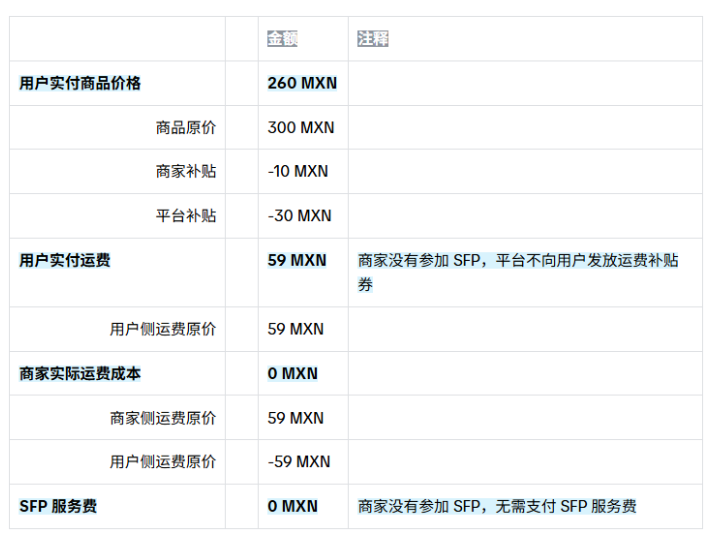Click the 300 MXN amount cell

tap(301, 128)
